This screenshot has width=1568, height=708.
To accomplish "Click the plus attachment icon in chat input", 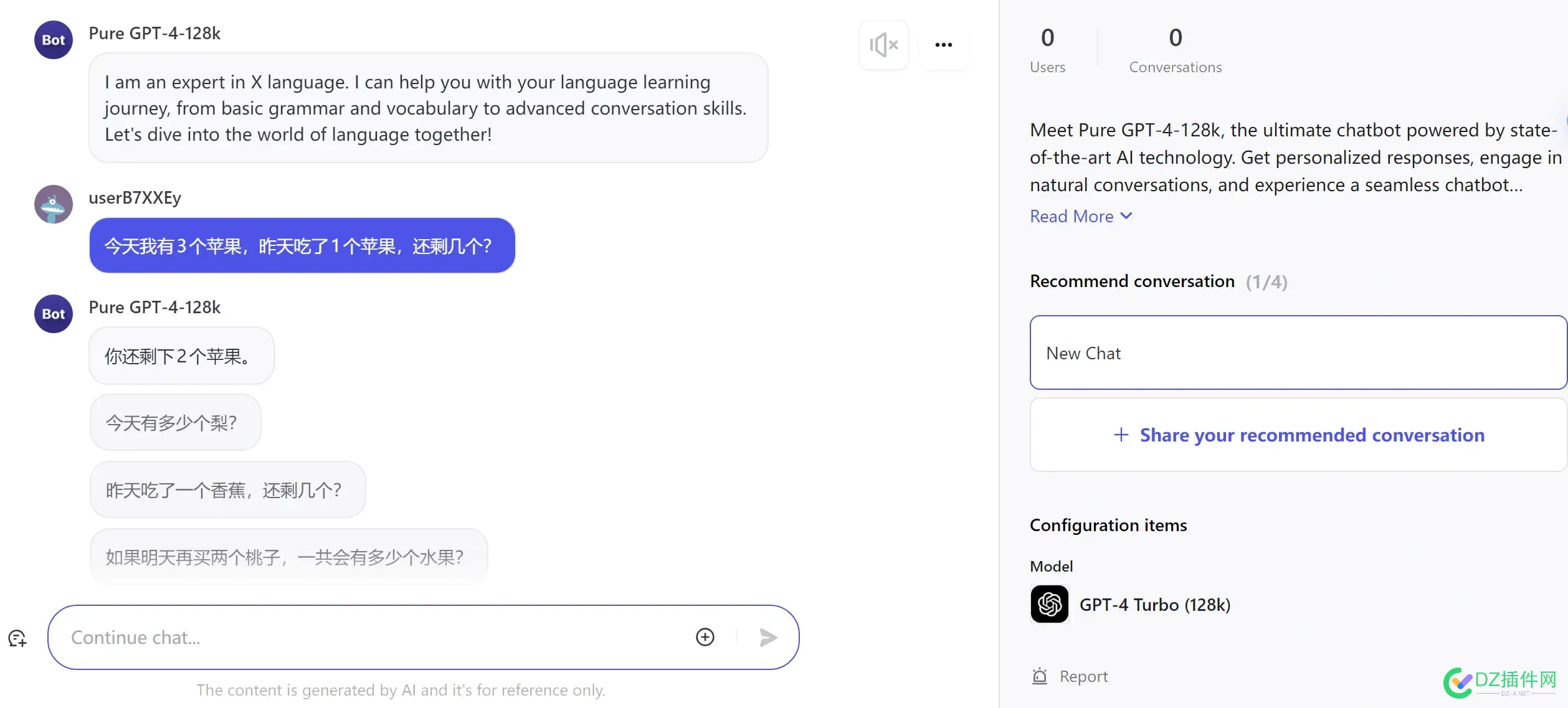I will 705,637.
